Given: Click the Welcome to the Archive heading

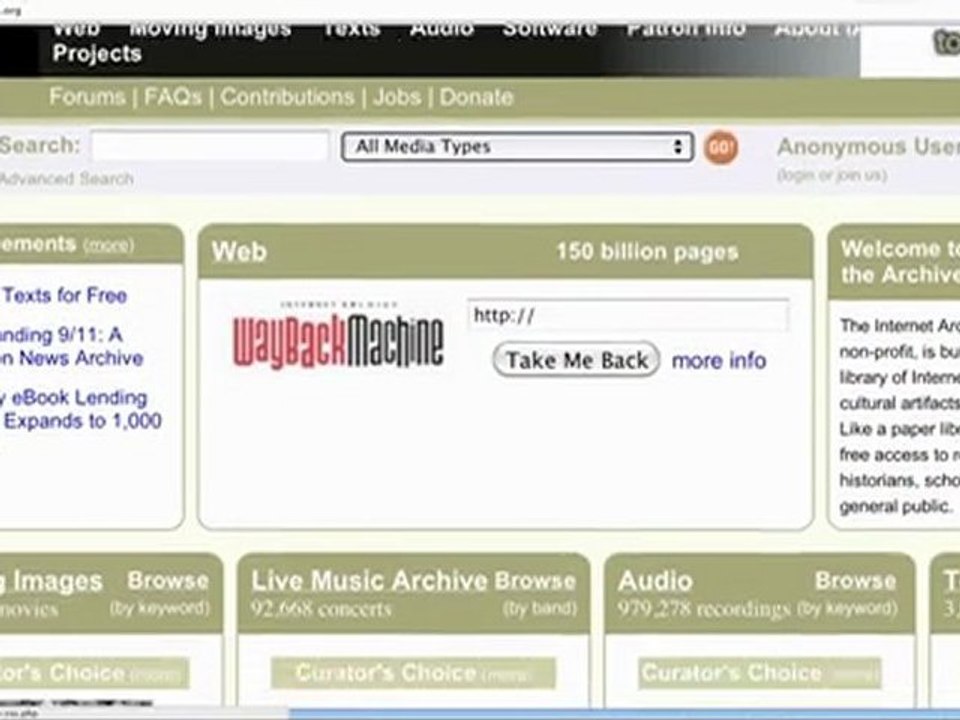Looking at the screenshot, I should click(x=900, y=262).
